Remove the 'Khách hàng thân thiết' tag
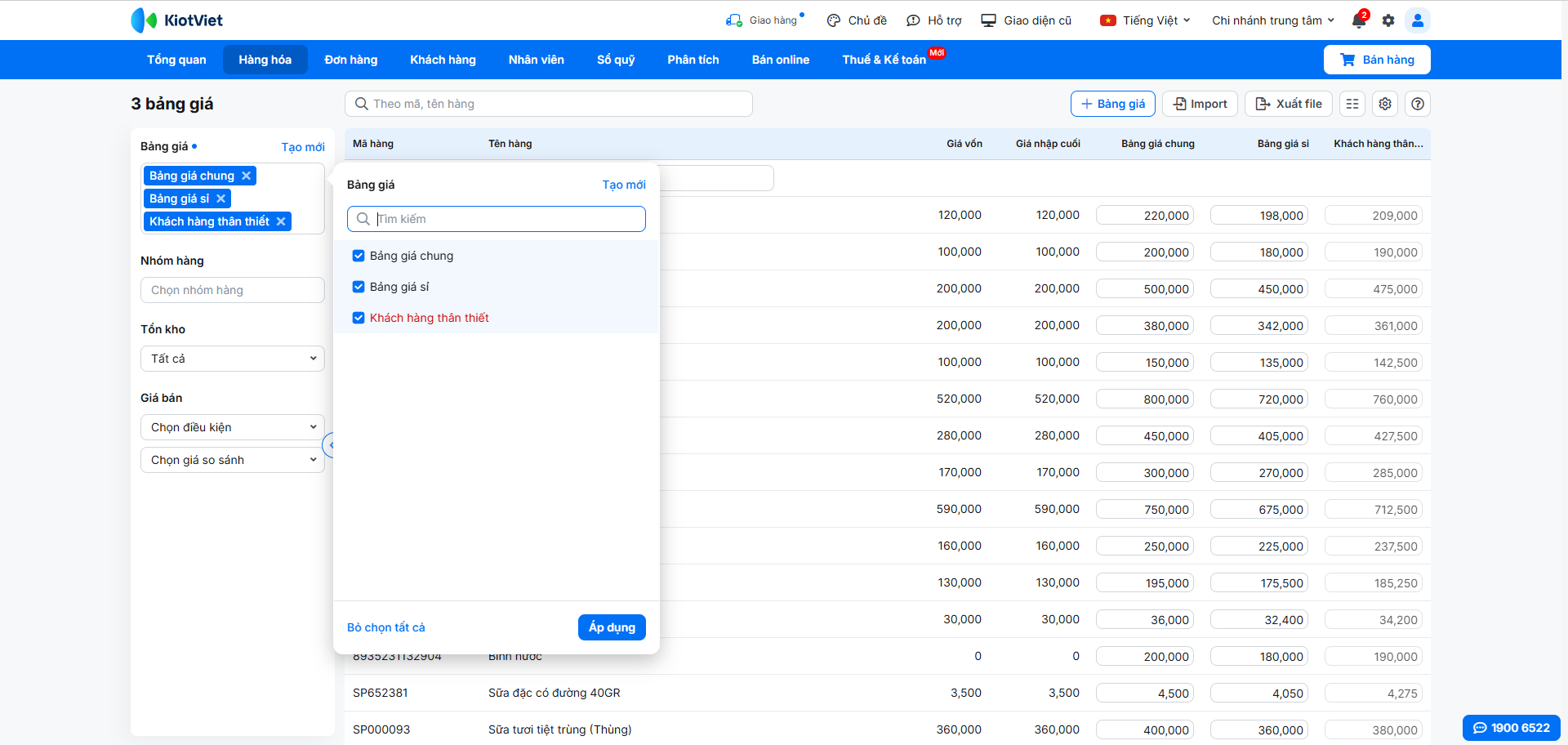 [x=281, y=221]
